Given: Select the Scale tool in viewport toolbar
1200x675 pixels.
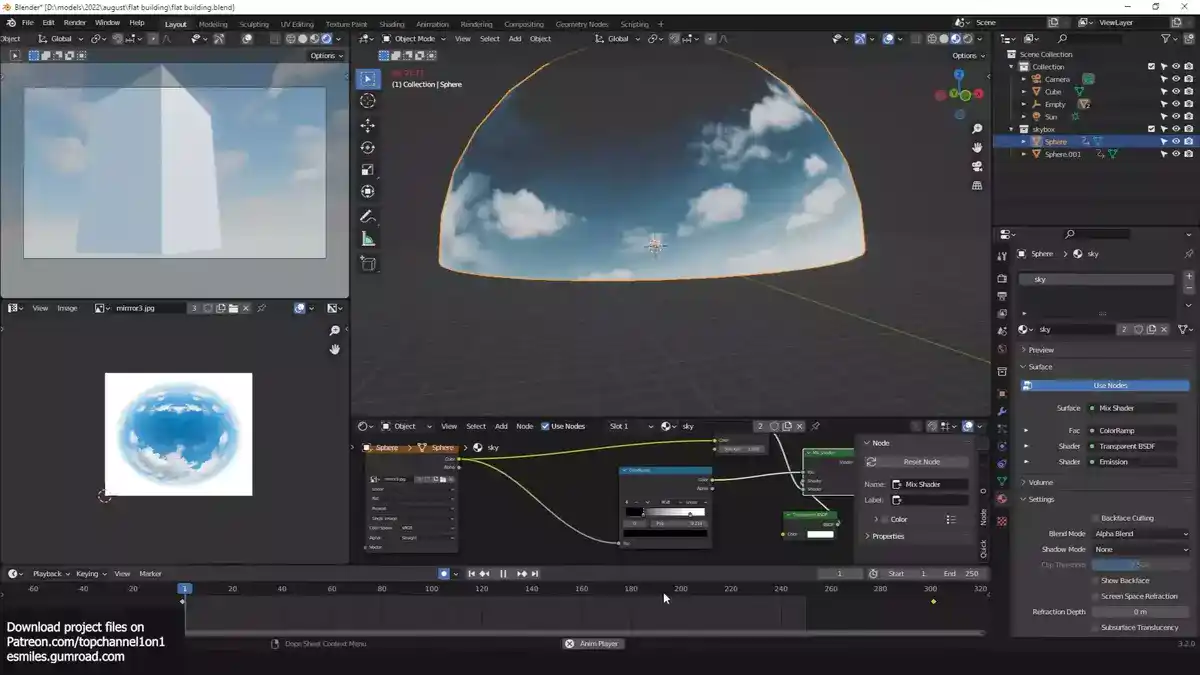Looking at the screenshot, I should tap(367, 170).
